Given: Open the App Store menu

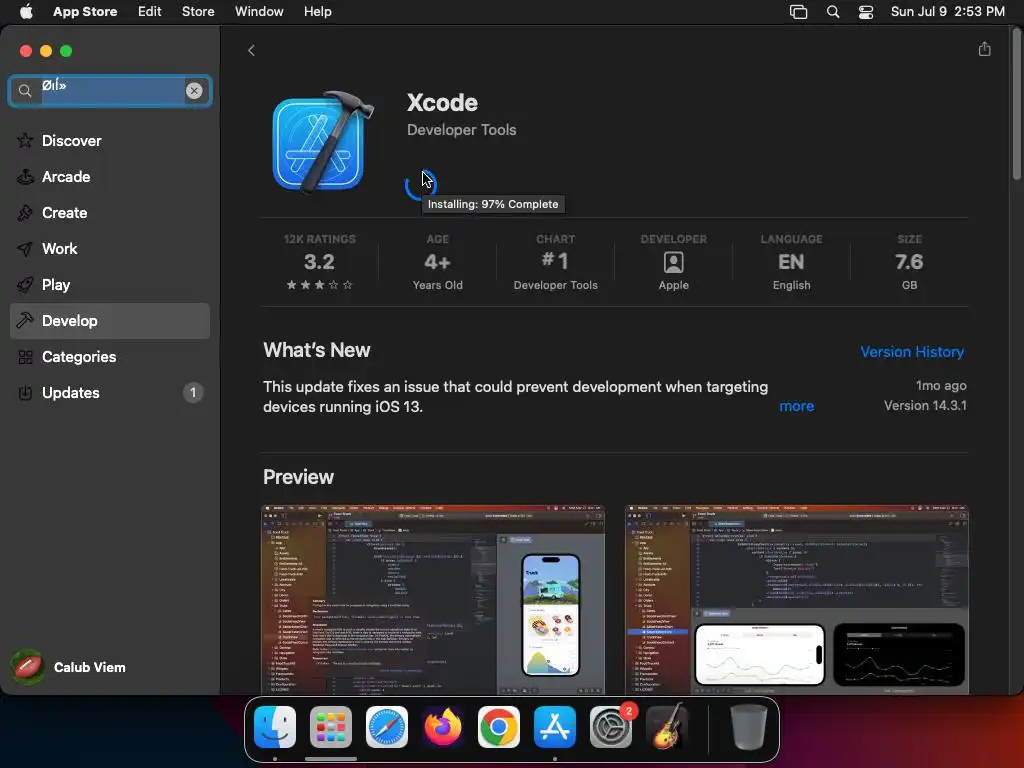Looking at the screenshot, I should pyautogui.click(x=85, y=11).
